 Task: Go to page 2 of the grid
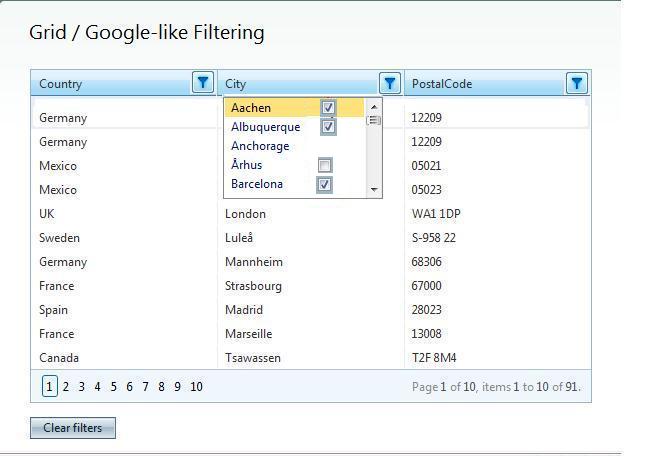[66, 387]
